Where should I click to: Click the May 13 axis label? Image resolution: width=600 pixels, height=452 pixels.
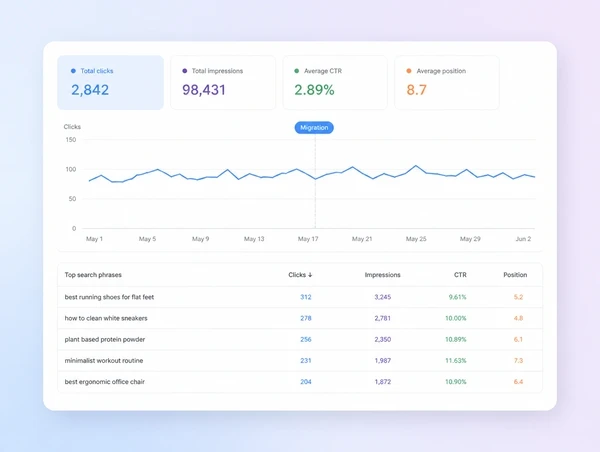[x=254, y=239]
